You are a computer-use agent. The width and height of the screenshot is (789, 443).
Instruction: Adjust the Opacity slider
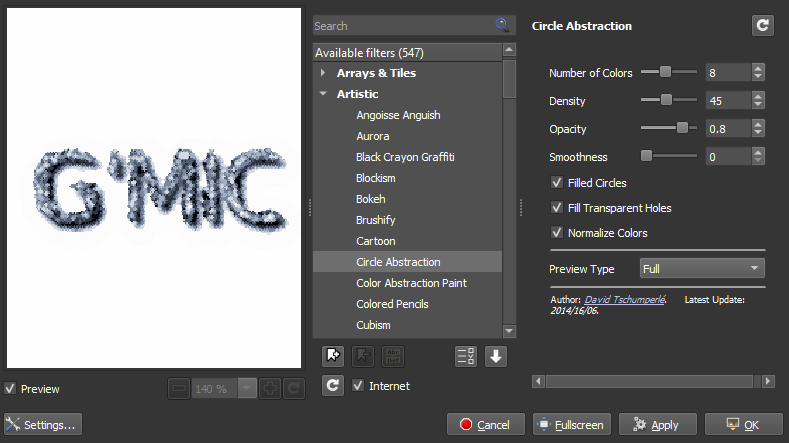point(668,128)
